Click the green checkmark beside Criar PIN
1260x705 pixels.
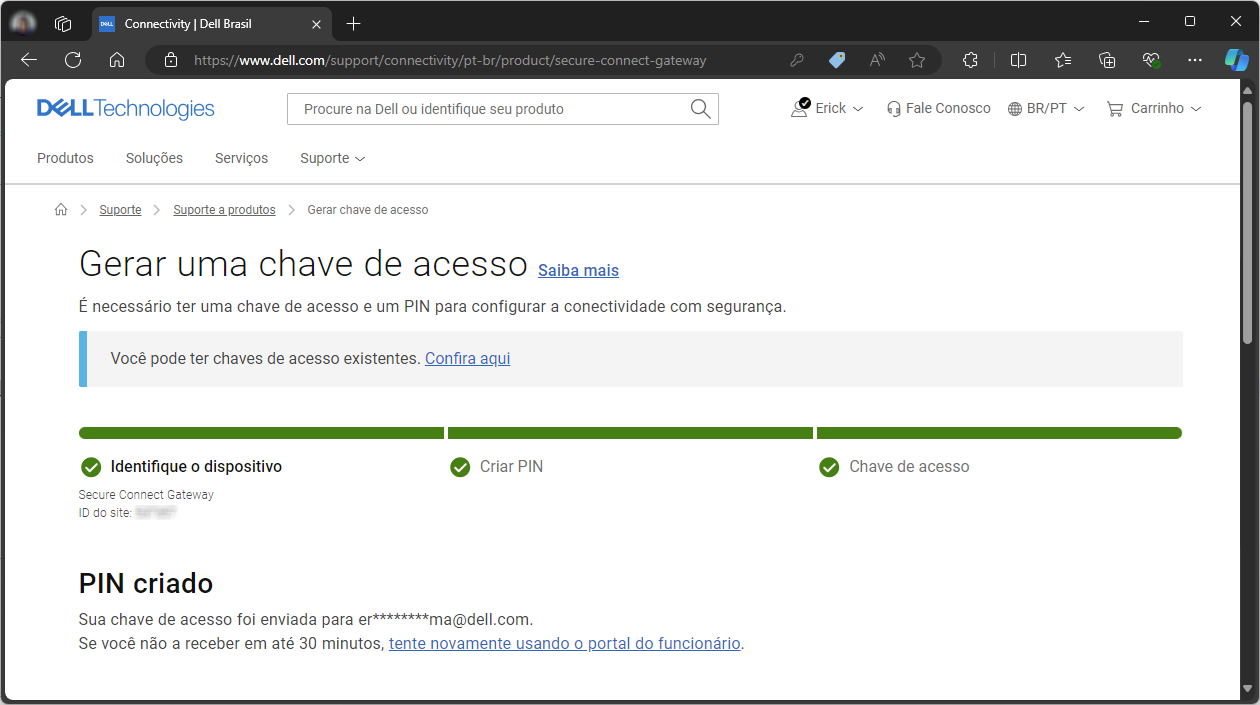(460, 466)
